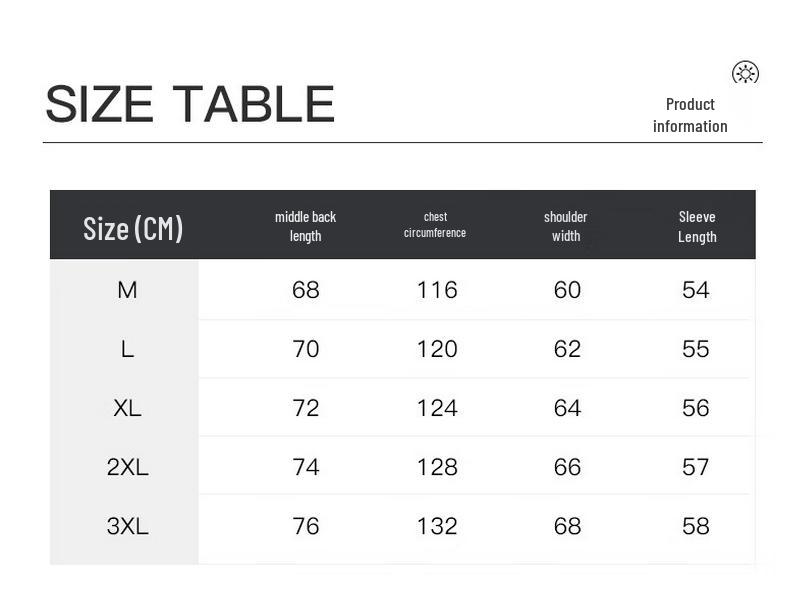
Task: Select the L size row label
Action: [x=127, y=349]
